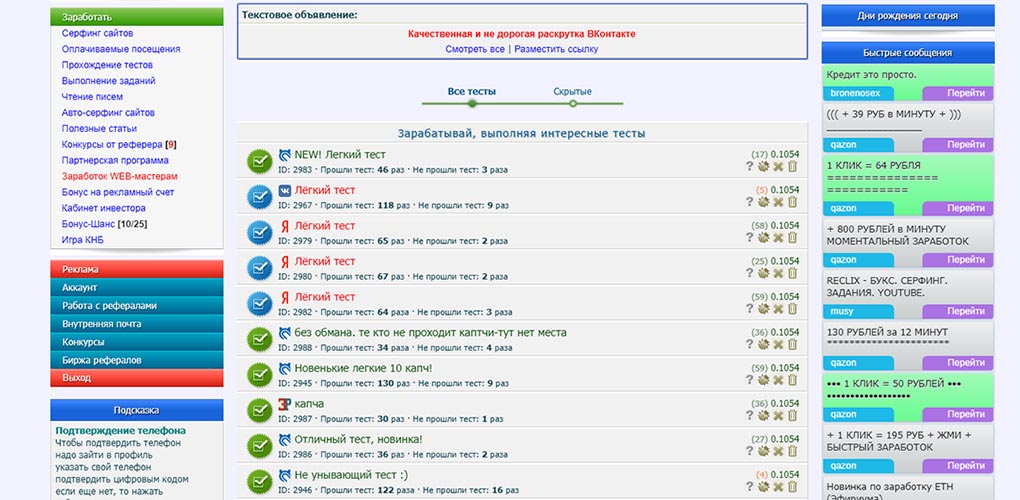Click the X icon for test ID 2979
Image resolution: width=1020 pixels, height=500 pixels.
pyautogui.click(x=778, y=237)
